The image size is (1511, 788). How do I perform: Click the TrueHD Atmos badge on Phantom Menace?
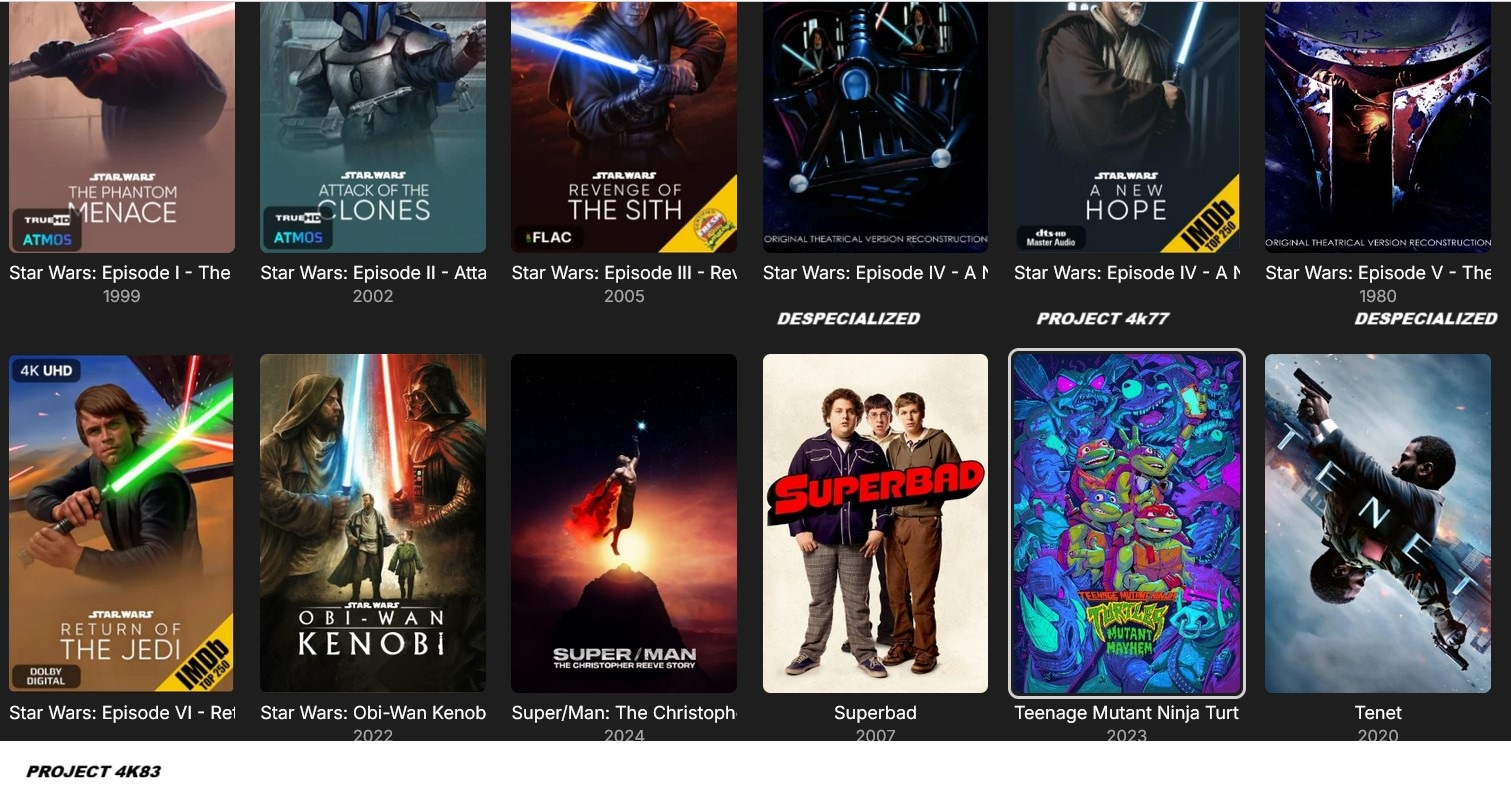46,229
